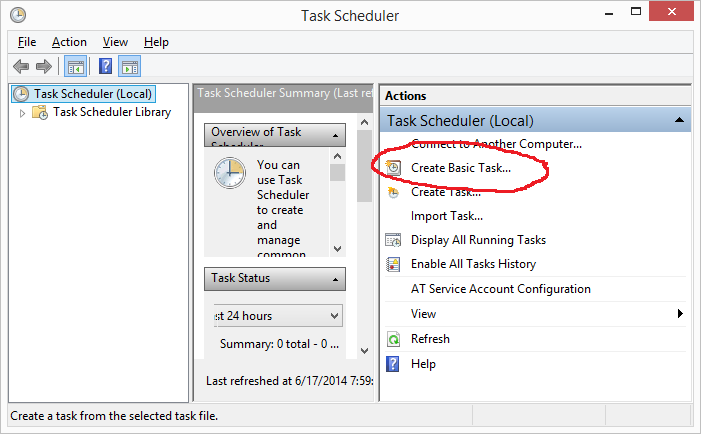Click the summary pane vertical scrollbar thumb
This screenshot has height=434, width=701.
[x=364, y=166]
